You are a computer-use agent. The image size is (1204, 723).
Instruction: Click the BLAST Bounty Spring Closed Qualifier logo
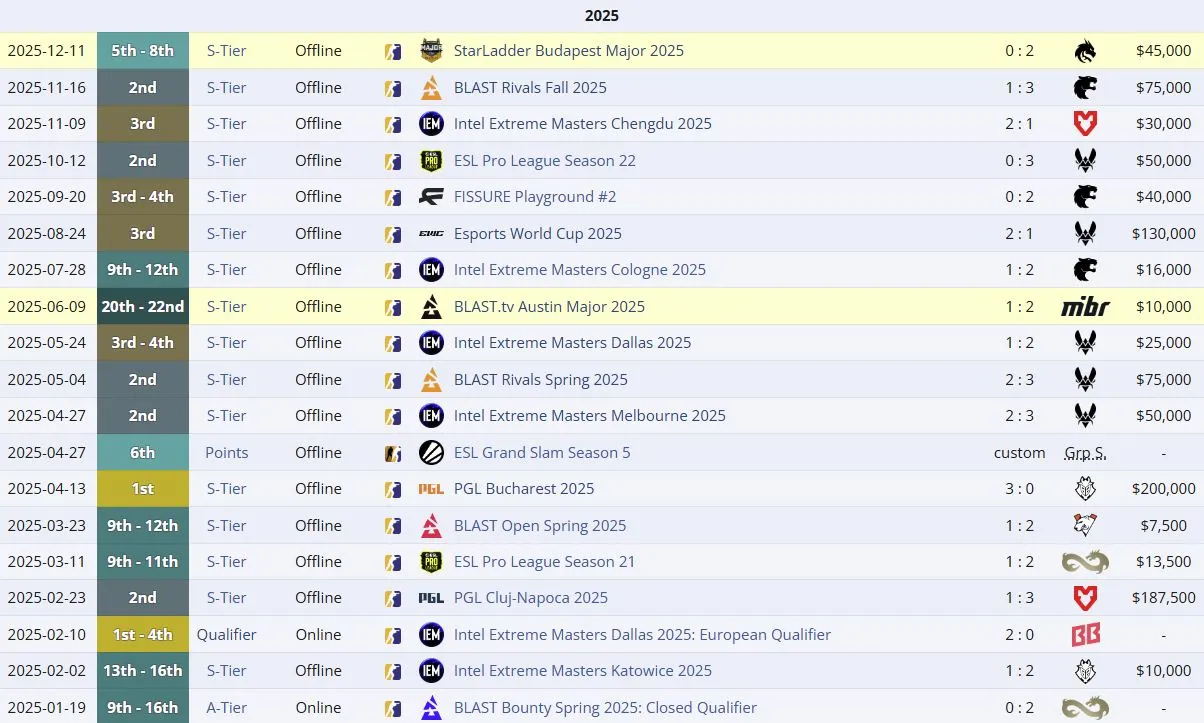click(431, 708)
